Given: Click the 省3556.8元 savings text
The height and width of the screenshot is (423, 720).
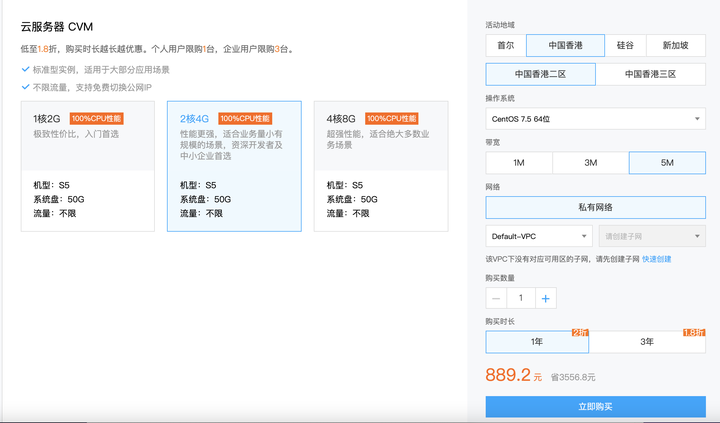Looking at the screenshot, I should click(573, 377).
